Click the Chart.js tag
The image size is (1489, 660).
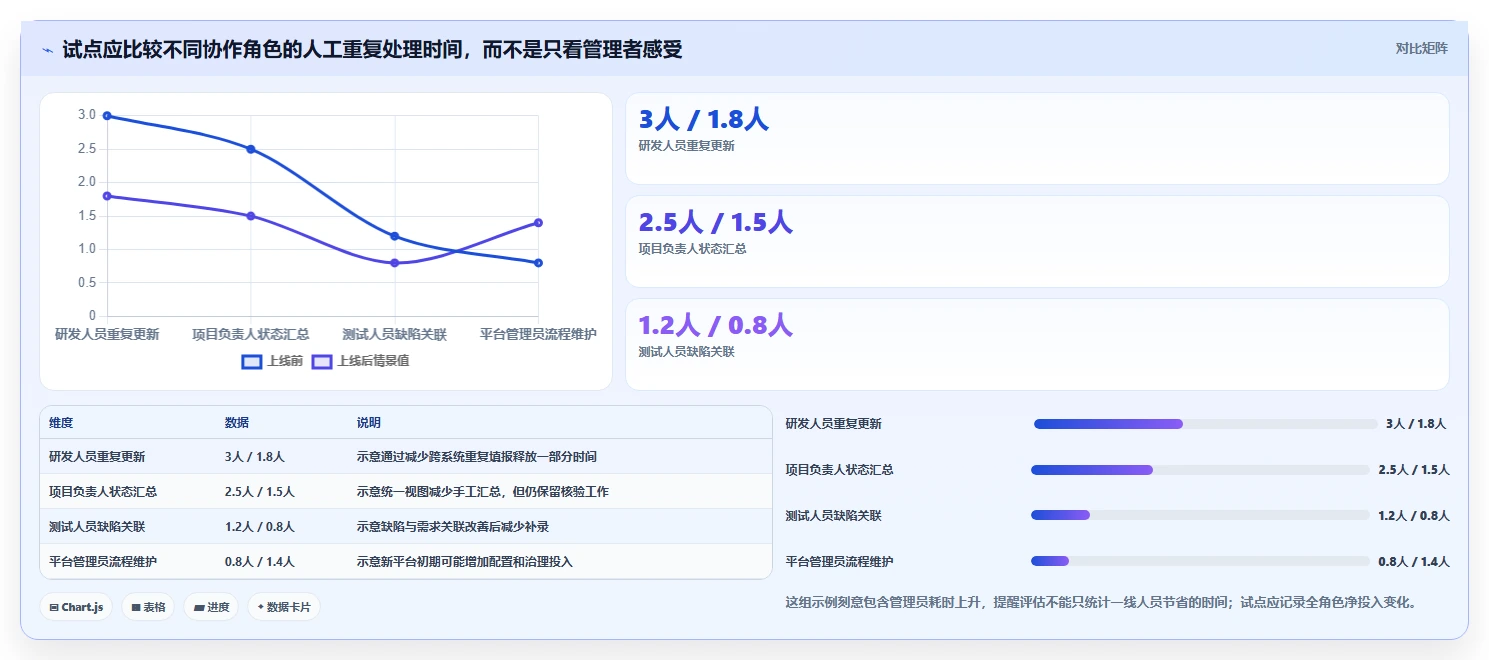pos(76,607)
